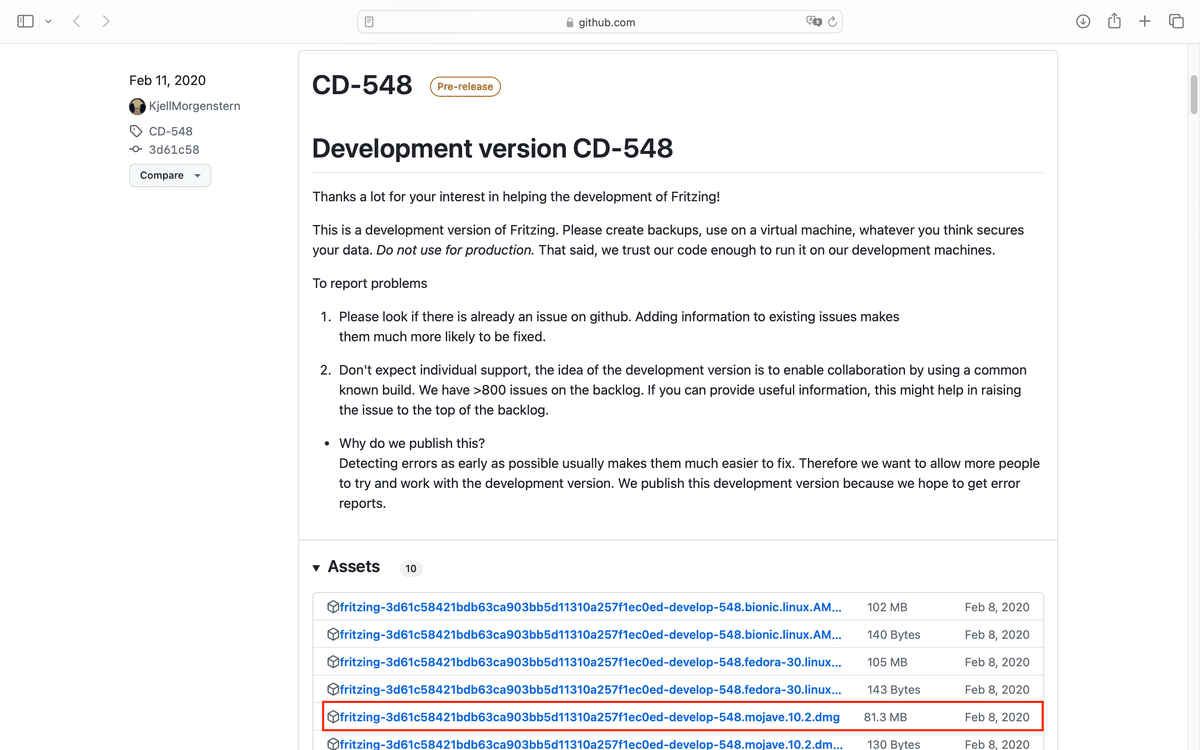Click the Development version CD-548 heading
This screenshot has width=1200, height=750.
point(492,148)
